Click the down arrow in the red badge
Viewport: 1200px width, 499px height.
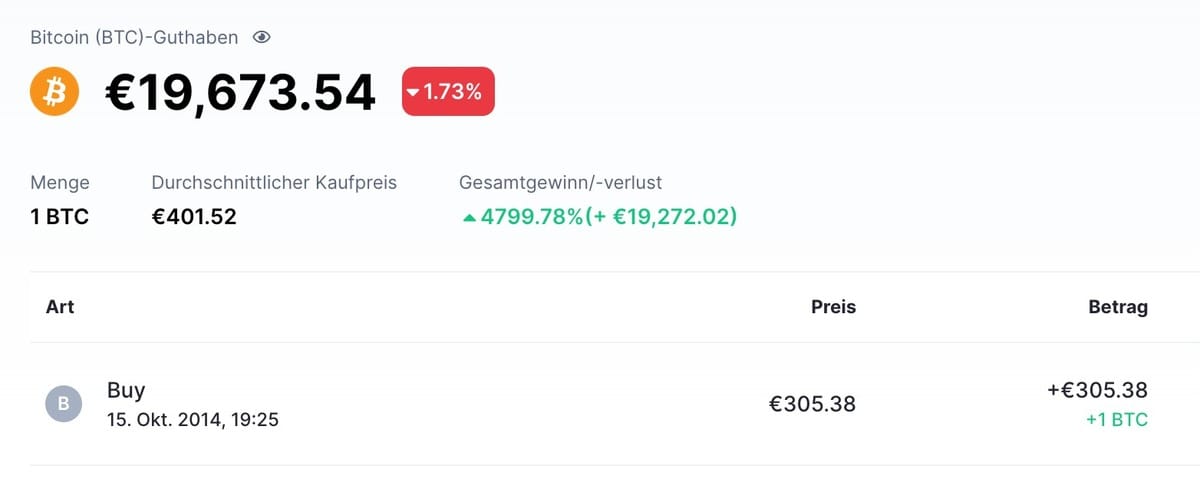tap(413, 93)
